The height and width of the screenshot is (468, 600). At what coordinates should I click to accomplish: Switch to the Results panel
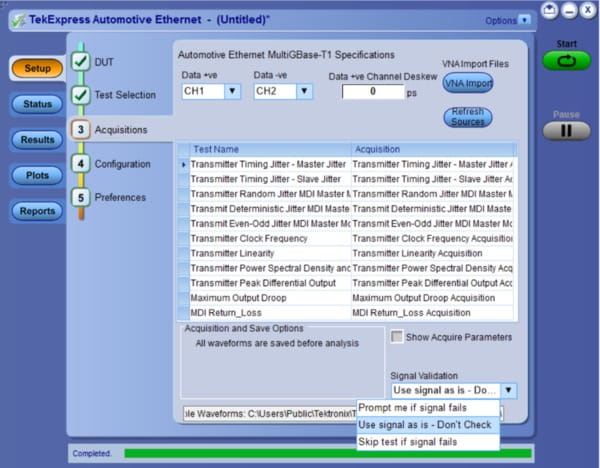[x=37, y=139]
